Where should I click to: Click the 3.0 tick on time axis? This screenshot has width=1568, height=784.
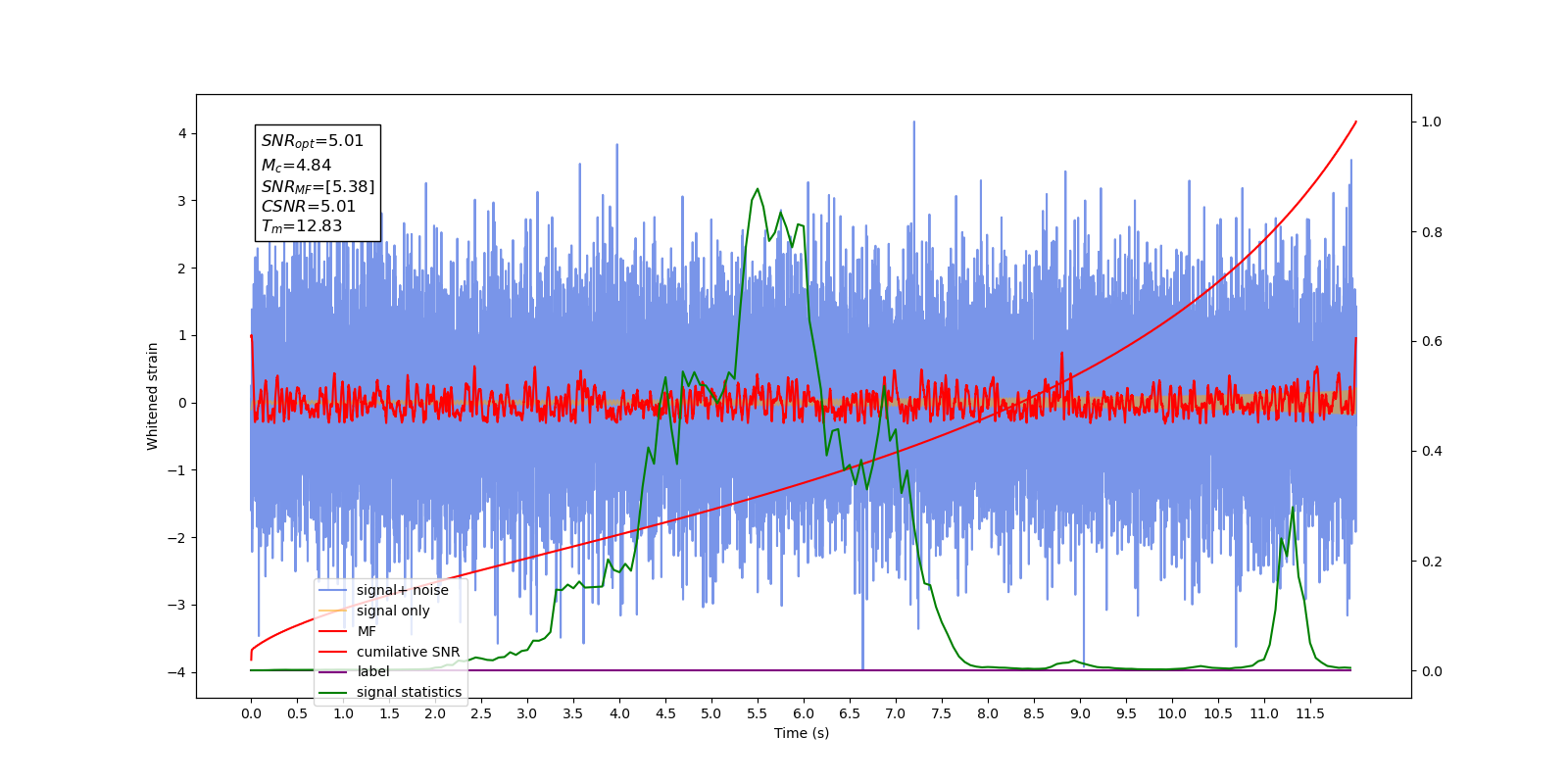tap(527, 713)
